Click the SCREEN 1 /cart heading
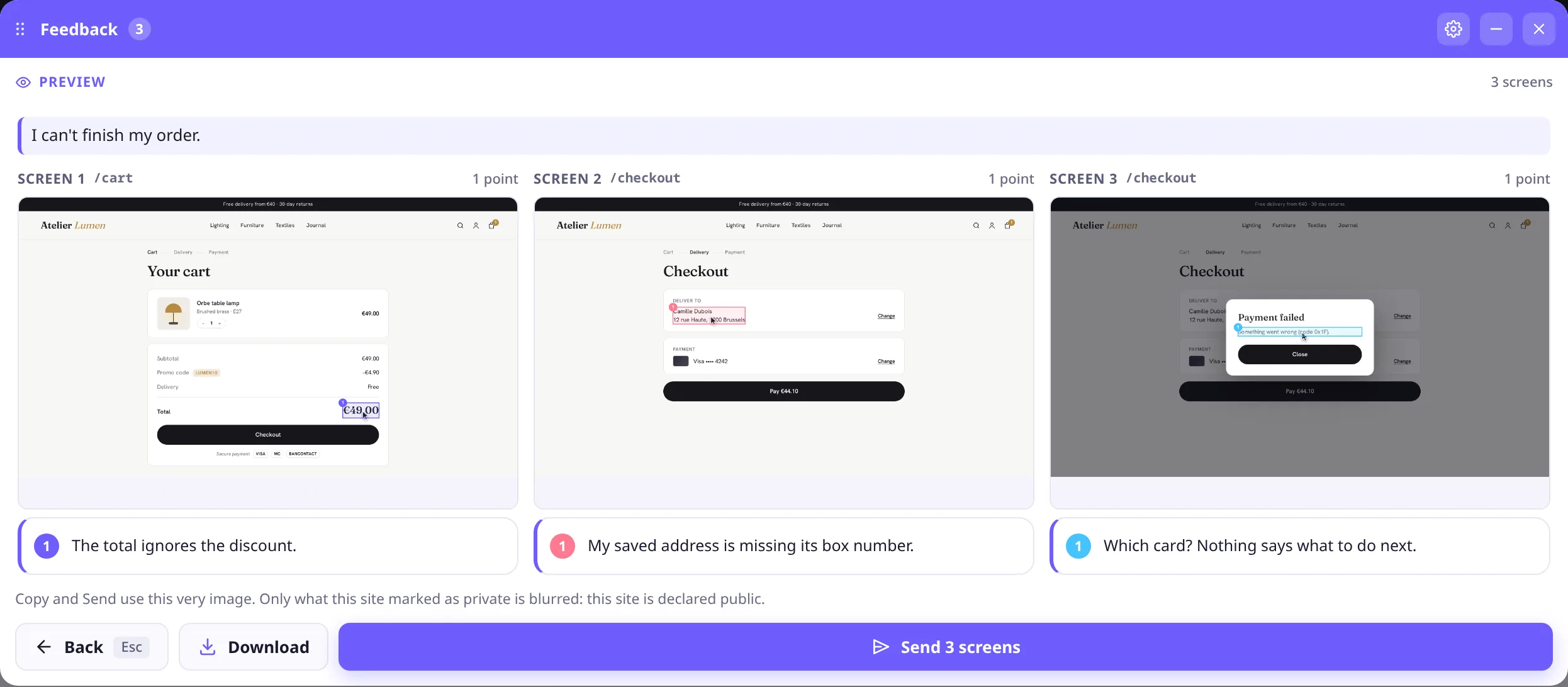 (x=76, y=179)
